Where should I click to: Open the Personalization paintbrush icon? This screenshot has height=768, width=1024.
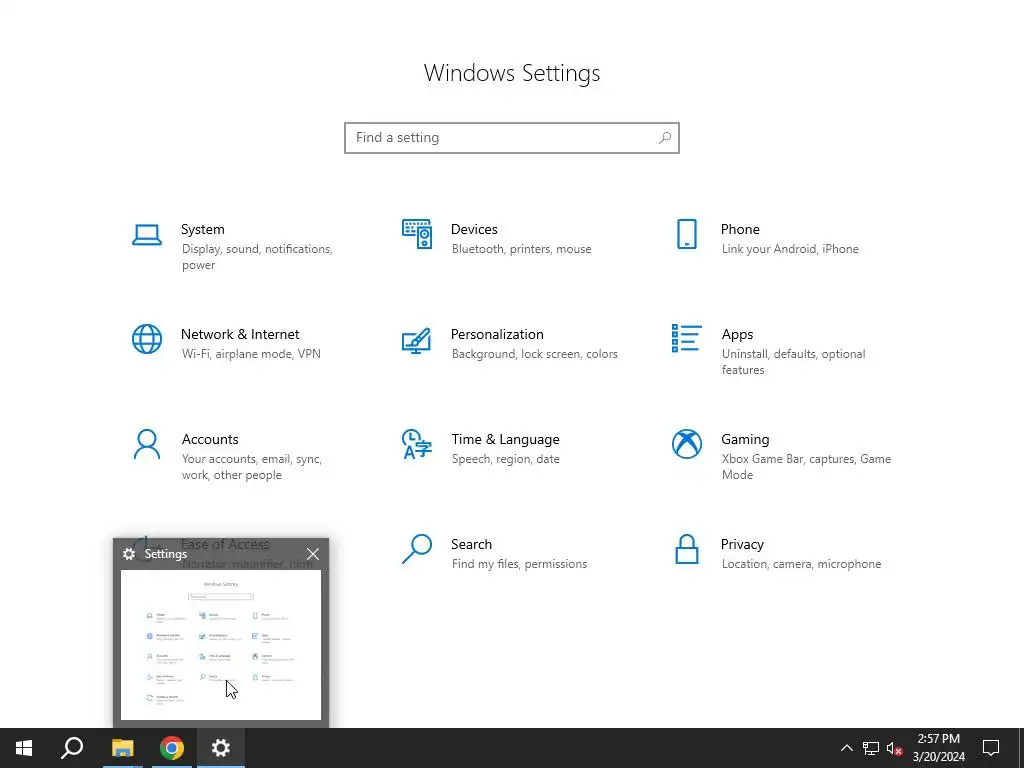pos(417,340)
